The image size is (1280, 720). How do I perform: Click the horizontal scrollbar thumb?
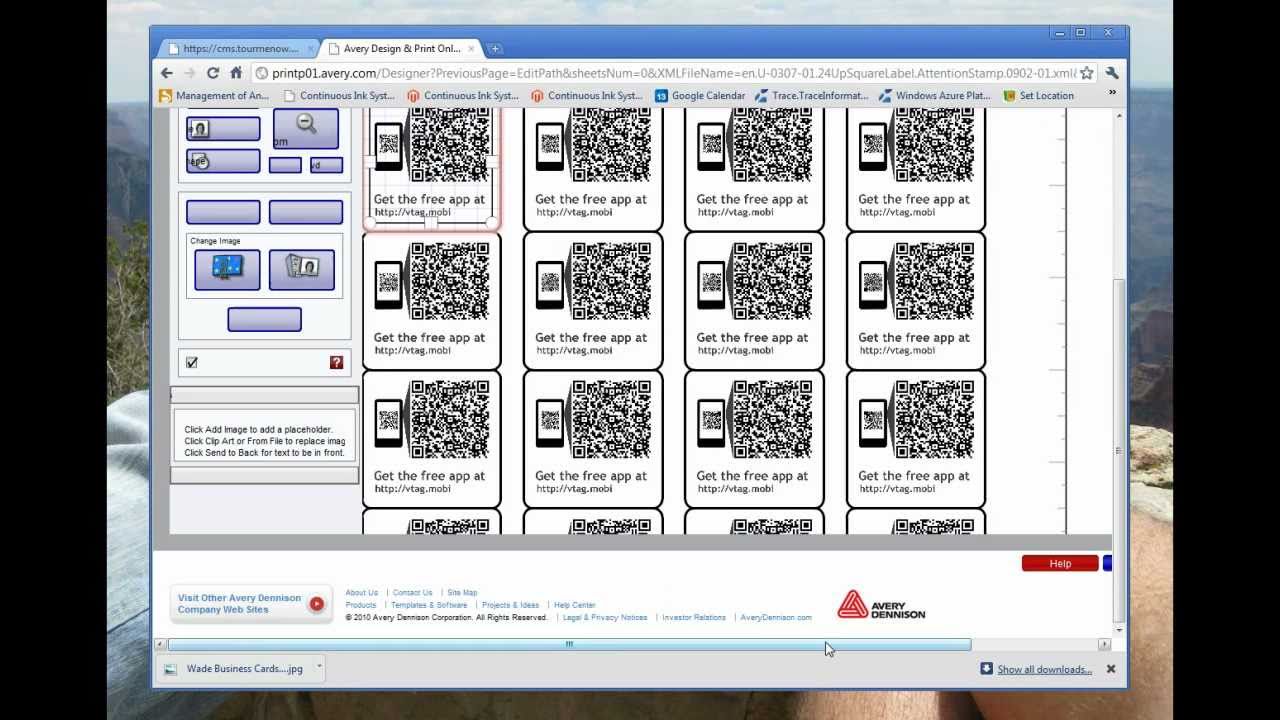569,645
